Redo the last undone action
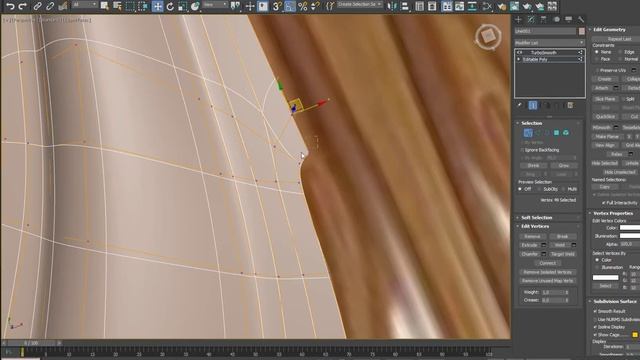Screen dimensions: 640x360 (23, 6)
